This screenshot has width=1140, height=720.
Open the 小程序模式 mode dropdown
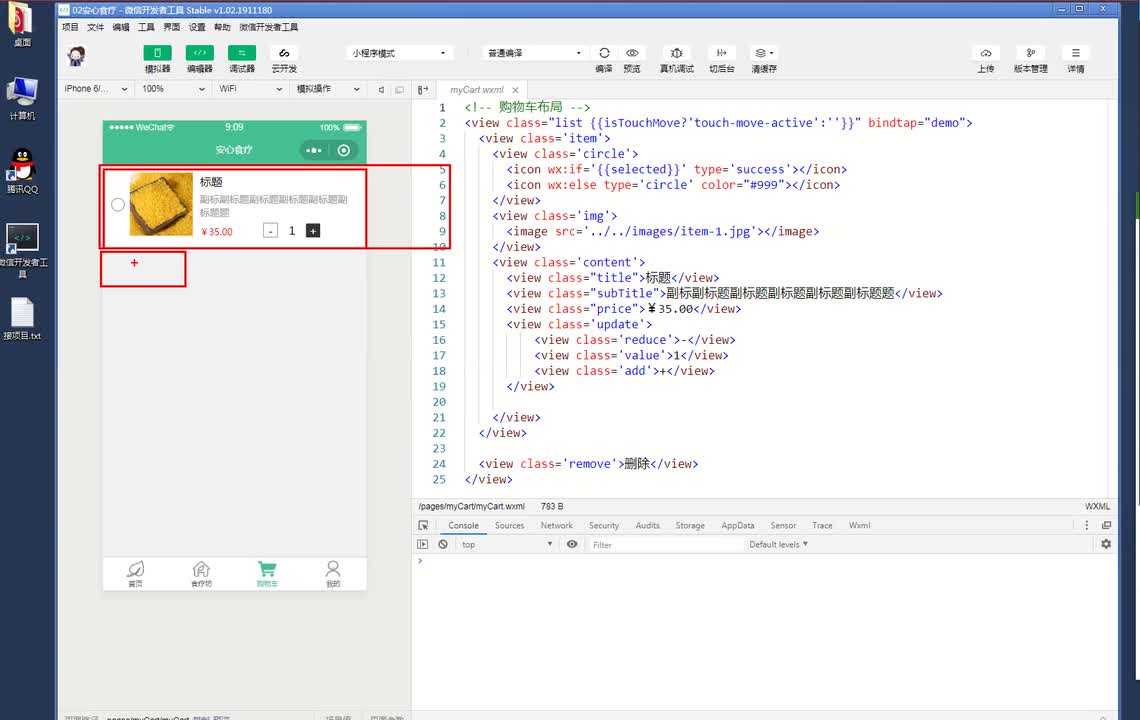click(399, 53)
